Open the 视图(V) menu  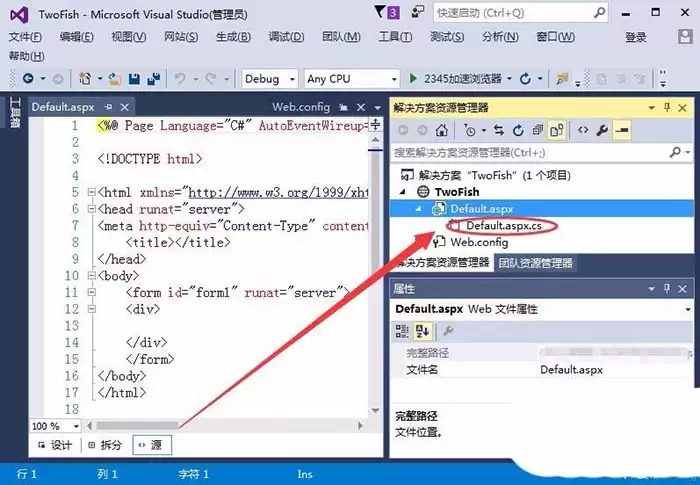click(x=129, y=37)
